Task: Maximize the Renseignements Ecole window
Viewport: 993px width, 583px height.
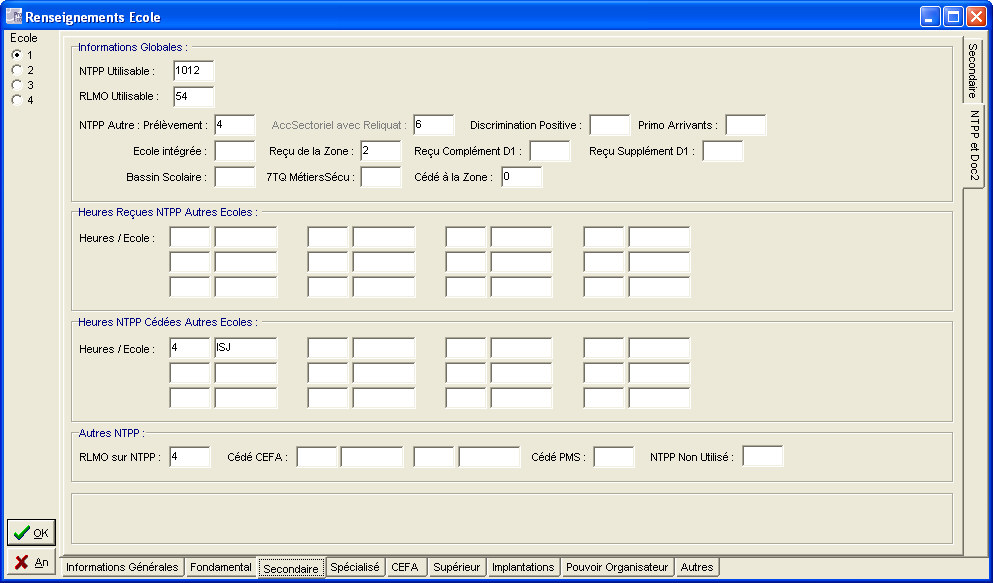Action: [952, 16]
